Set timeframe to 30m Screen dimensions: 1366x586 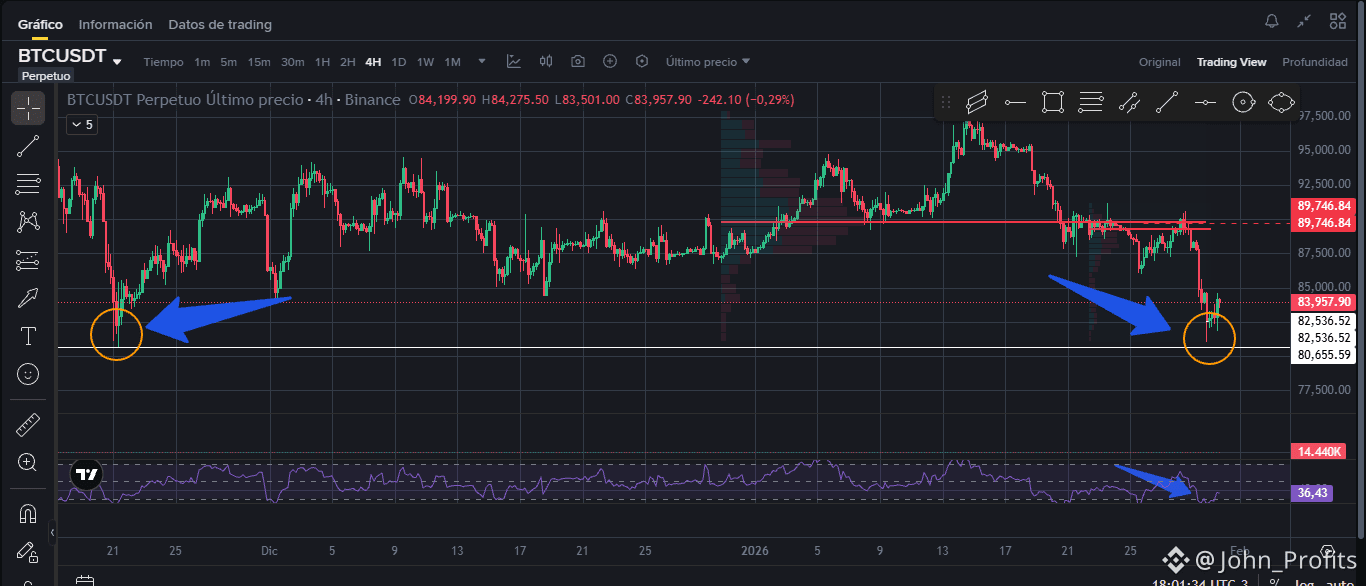pos(292,62)
